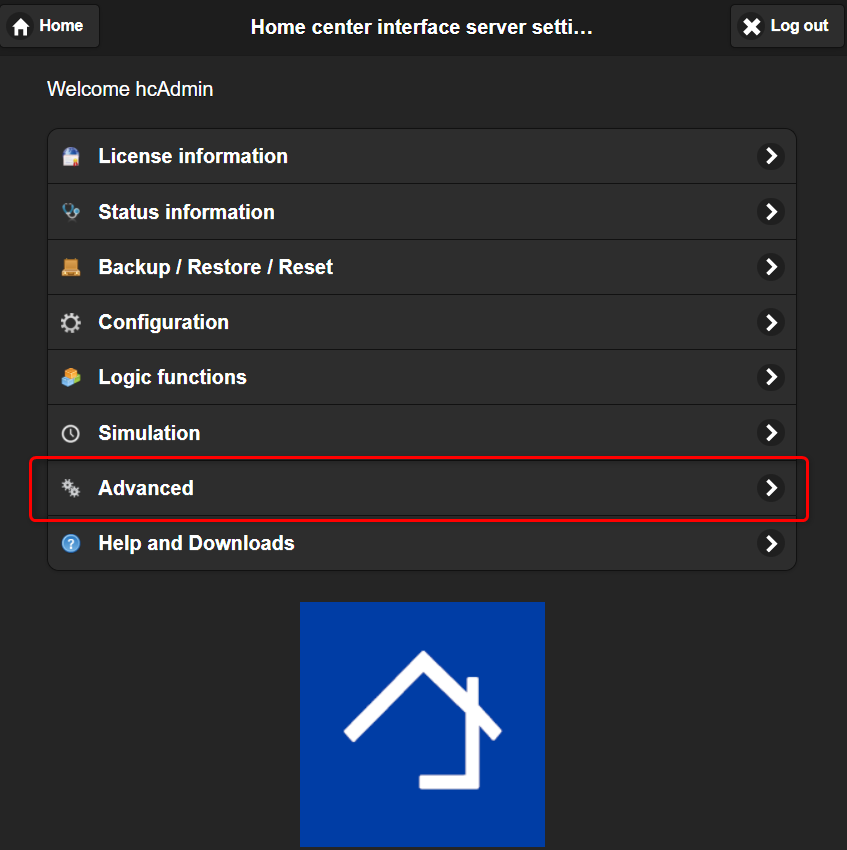This screenshot has width=847, height=850.
Task: Expand Status information with its chevron arrow
Action: point(771,211)
